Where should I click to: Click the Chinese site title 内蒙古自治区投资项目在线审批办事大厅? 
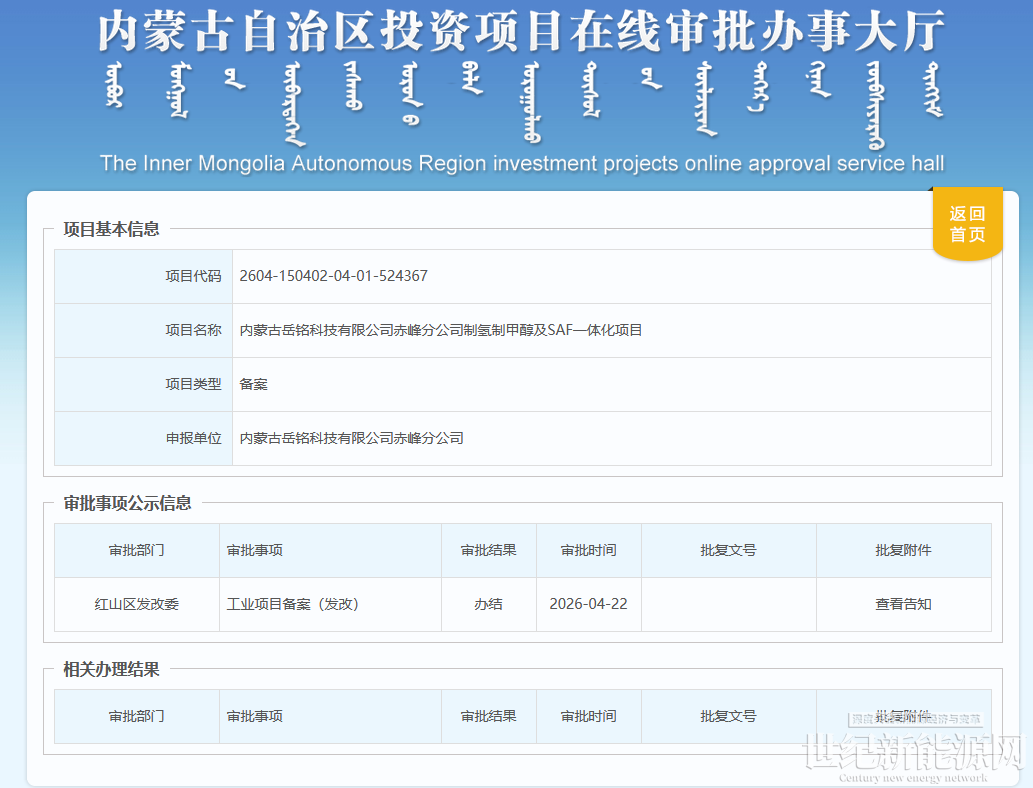[521, 32]
